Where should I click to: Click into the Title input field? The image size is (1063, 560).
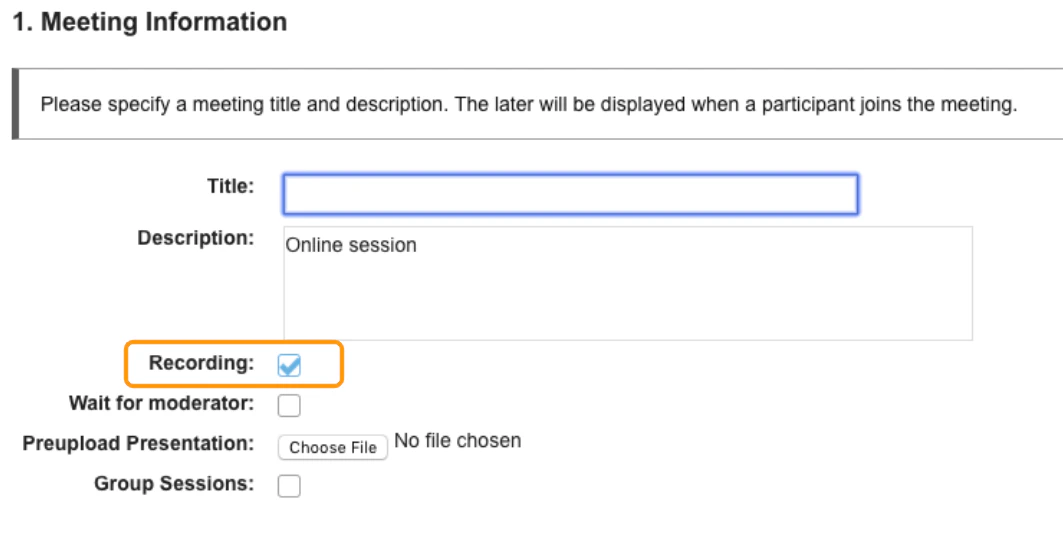point(570,194)
